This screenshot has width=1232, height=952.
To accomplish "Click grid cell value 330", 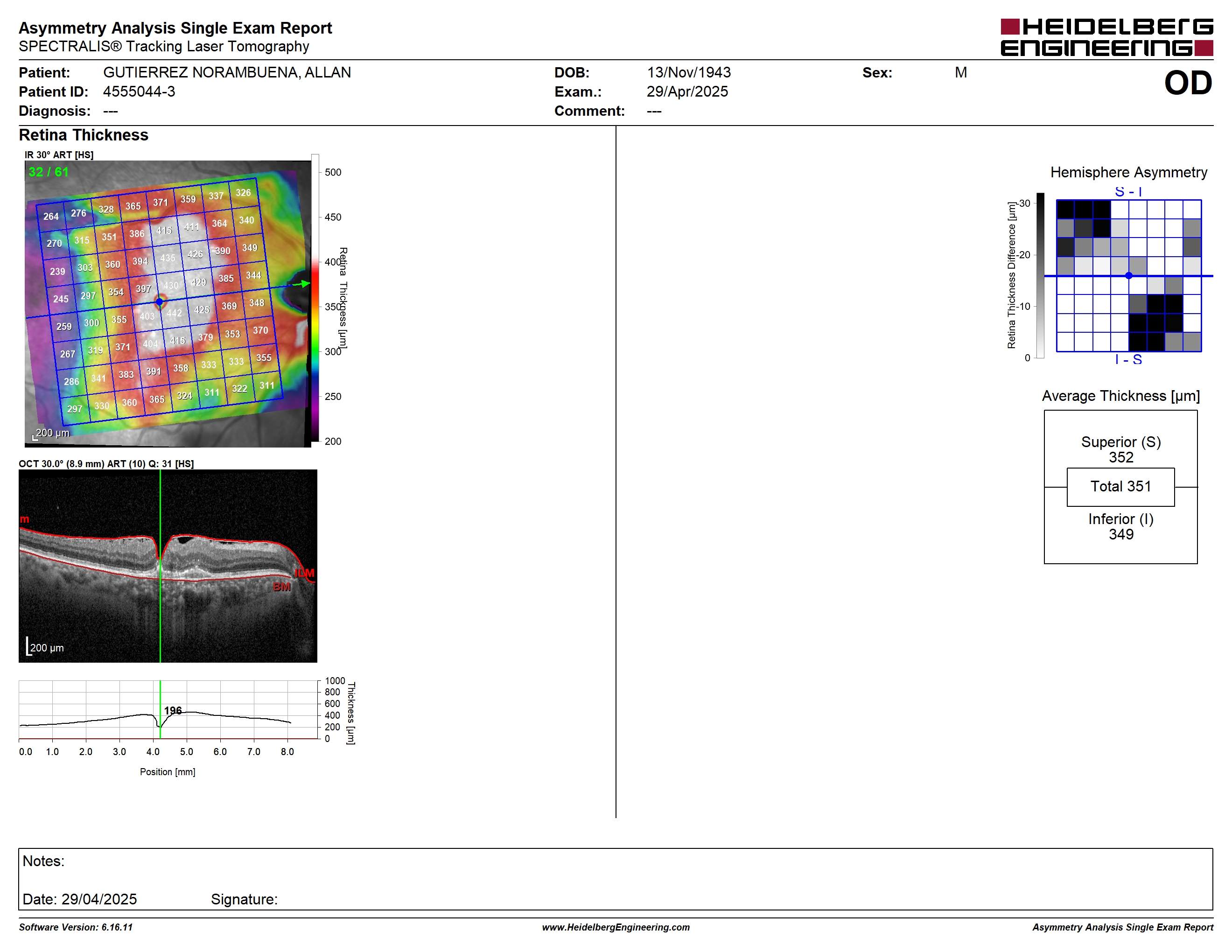I will pos(102,406).
